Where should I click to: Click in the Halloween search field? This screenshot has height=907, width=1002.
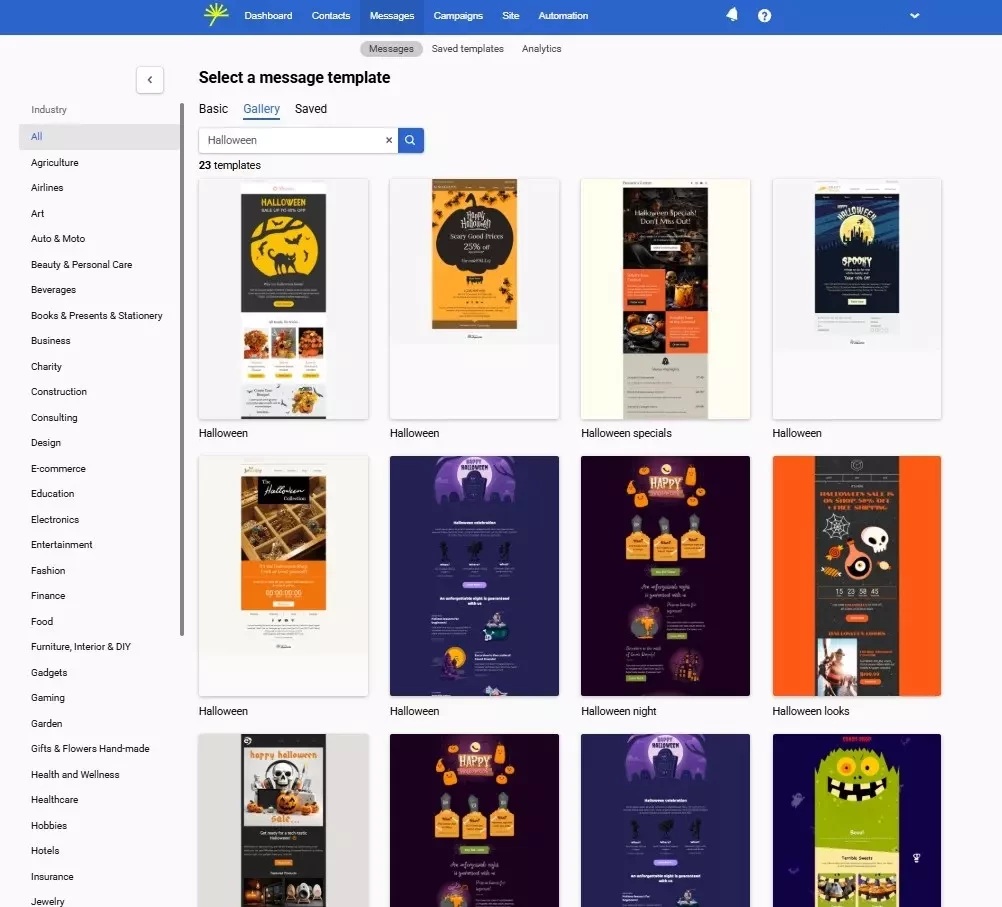click(x=290, y=141)
